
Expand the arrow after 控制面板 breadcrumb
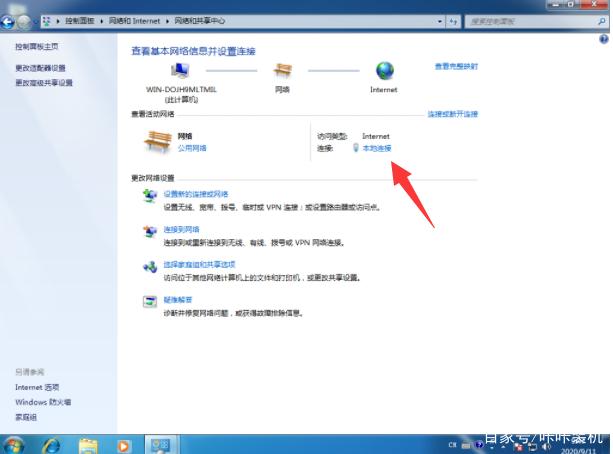(x=102, y=21)
